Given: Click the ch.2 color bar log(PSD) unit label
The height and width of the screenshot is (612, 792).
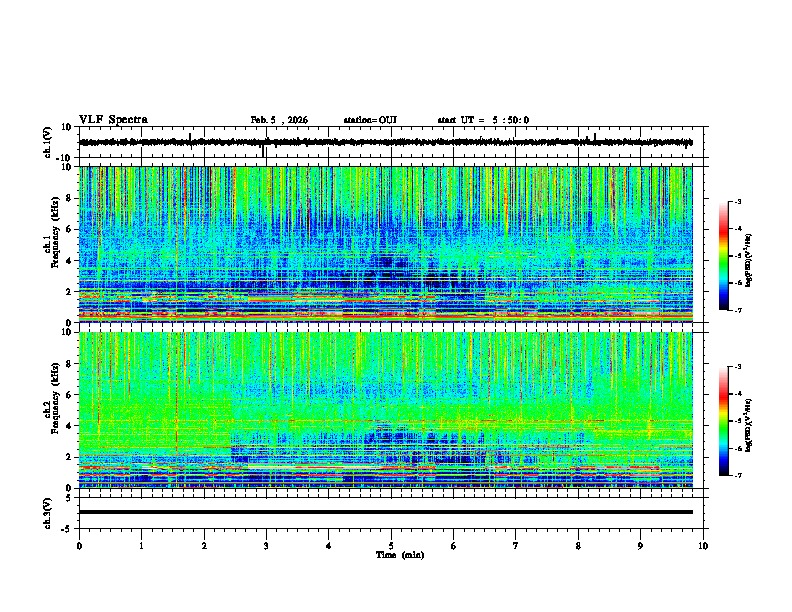Looking at the screenshot, I should pos(749,424).
